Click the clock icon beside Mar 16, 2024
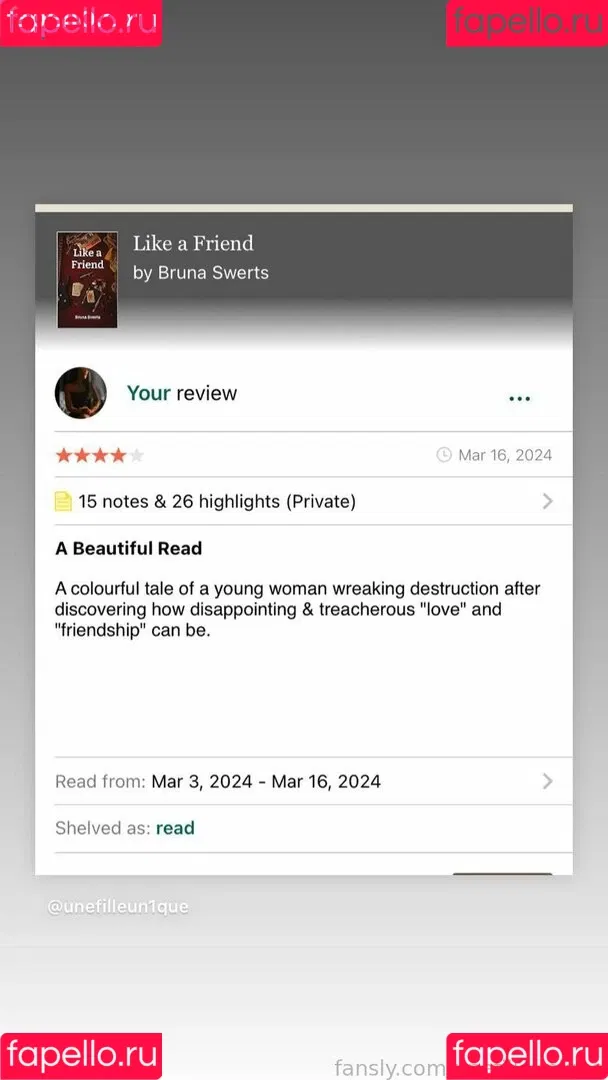 click(444, 455)
